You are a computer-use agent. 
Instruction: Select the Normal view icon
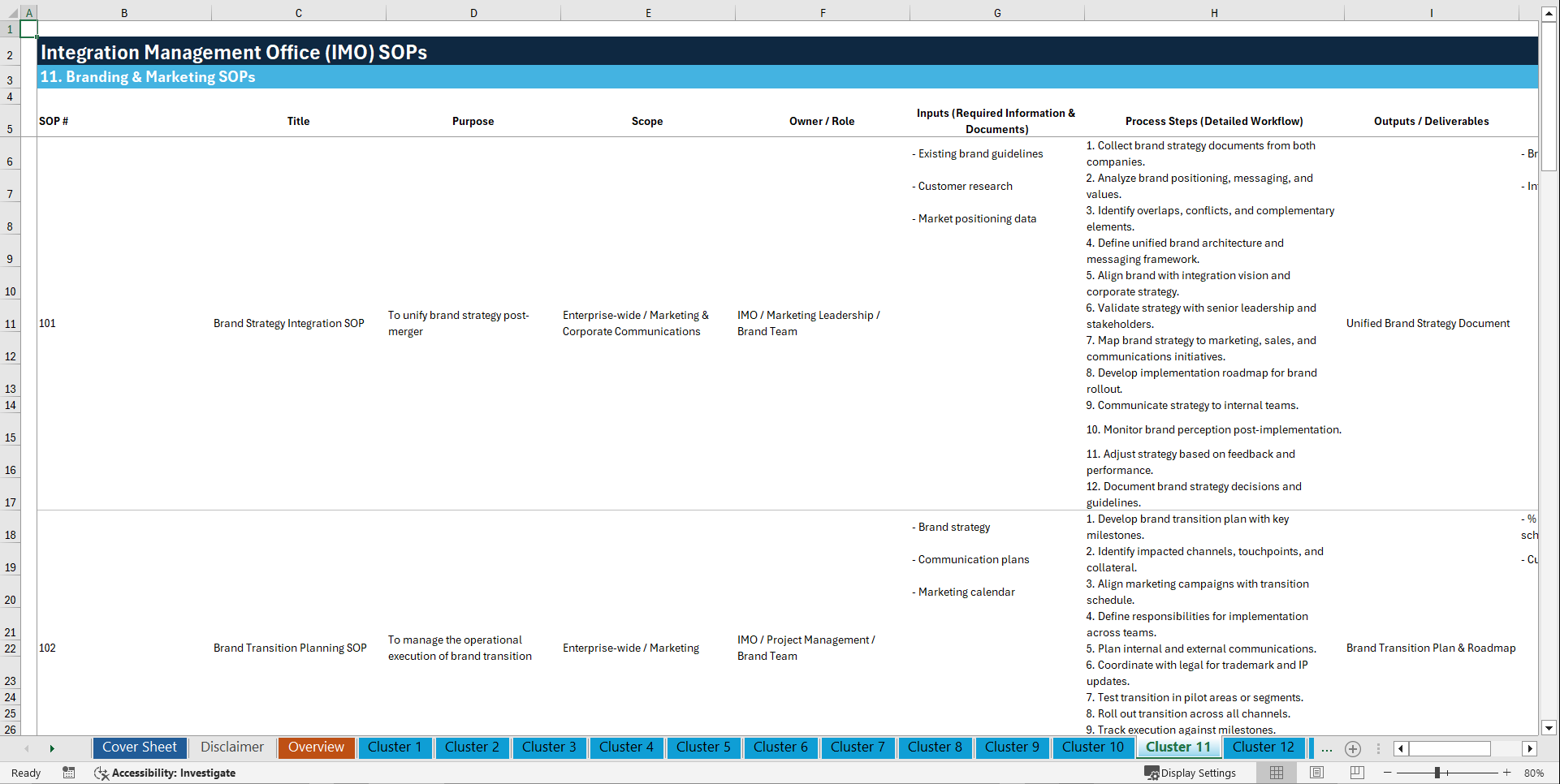(1275, 773)
